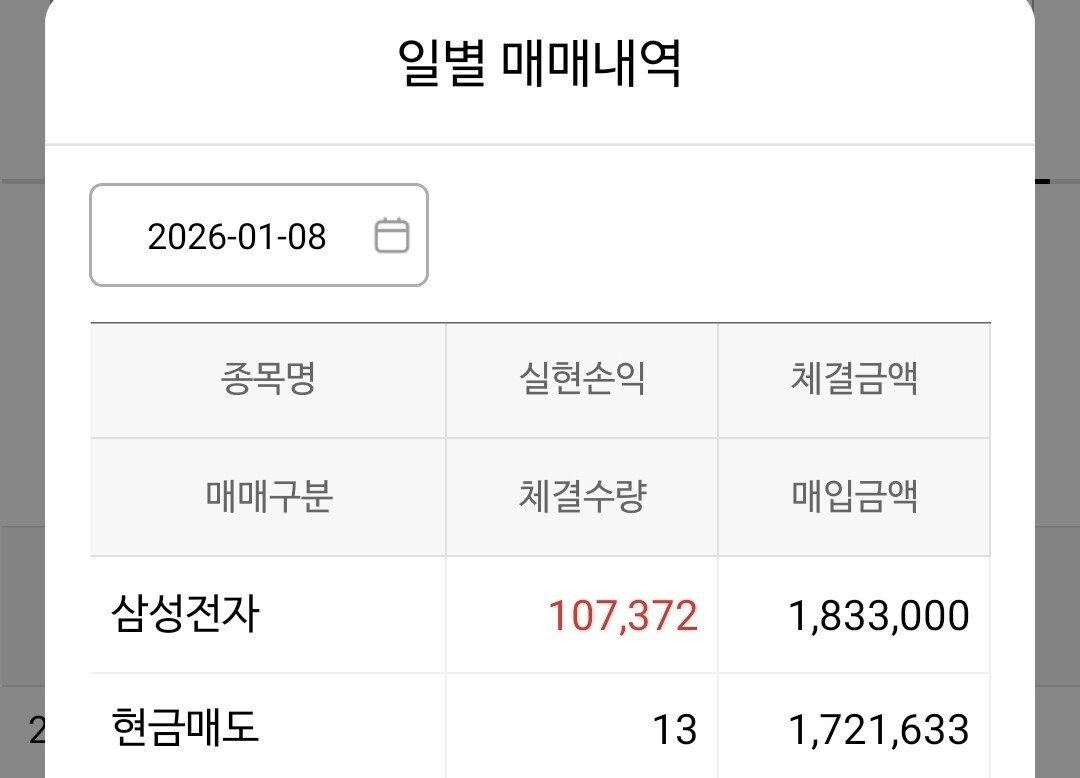Open the calendar icon date picker
Screen dimensions: 1080x778
coord(391,236)
